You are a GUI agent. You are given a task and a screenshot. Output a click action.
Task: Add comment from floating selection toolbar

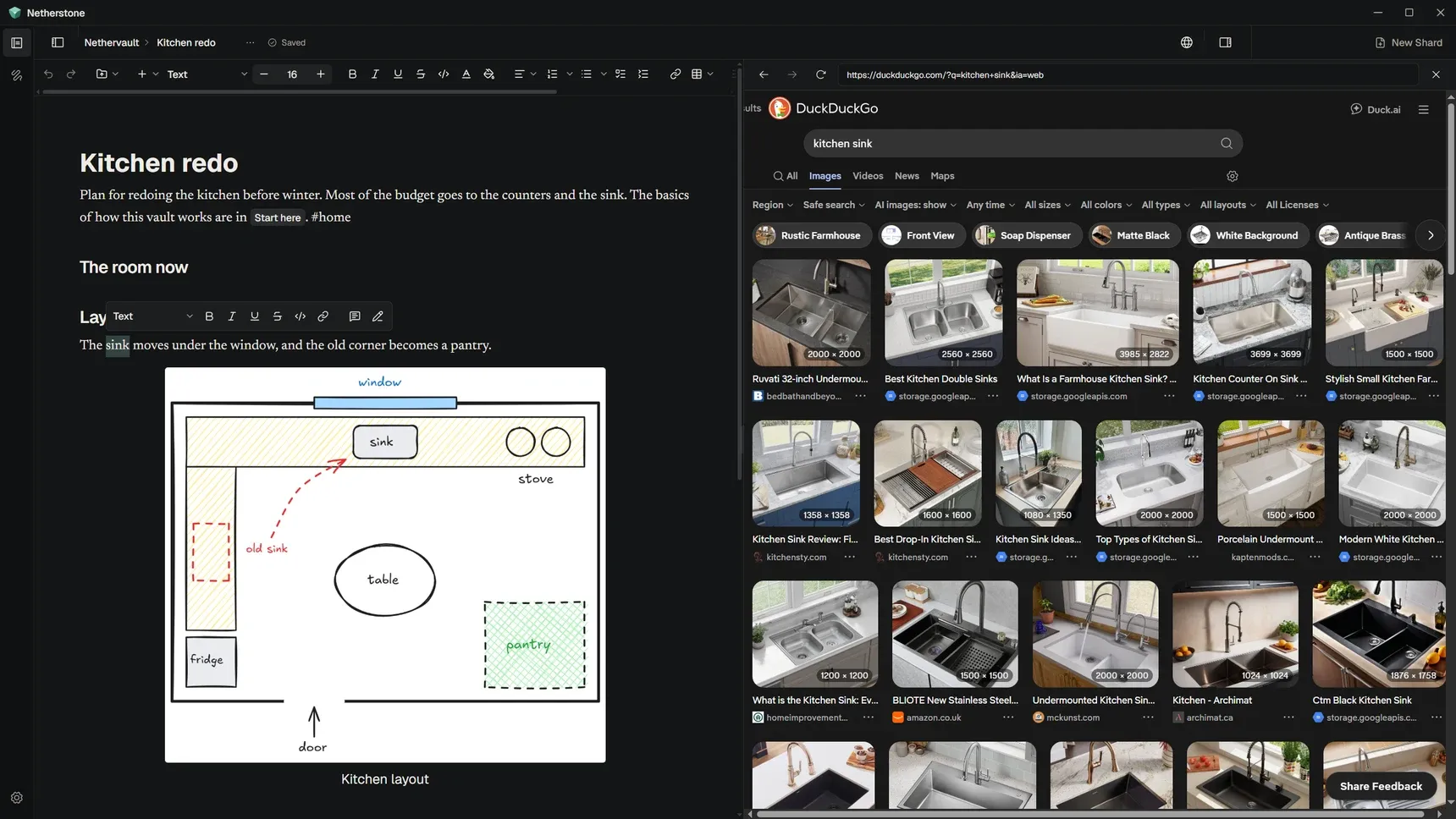point(355,316)
